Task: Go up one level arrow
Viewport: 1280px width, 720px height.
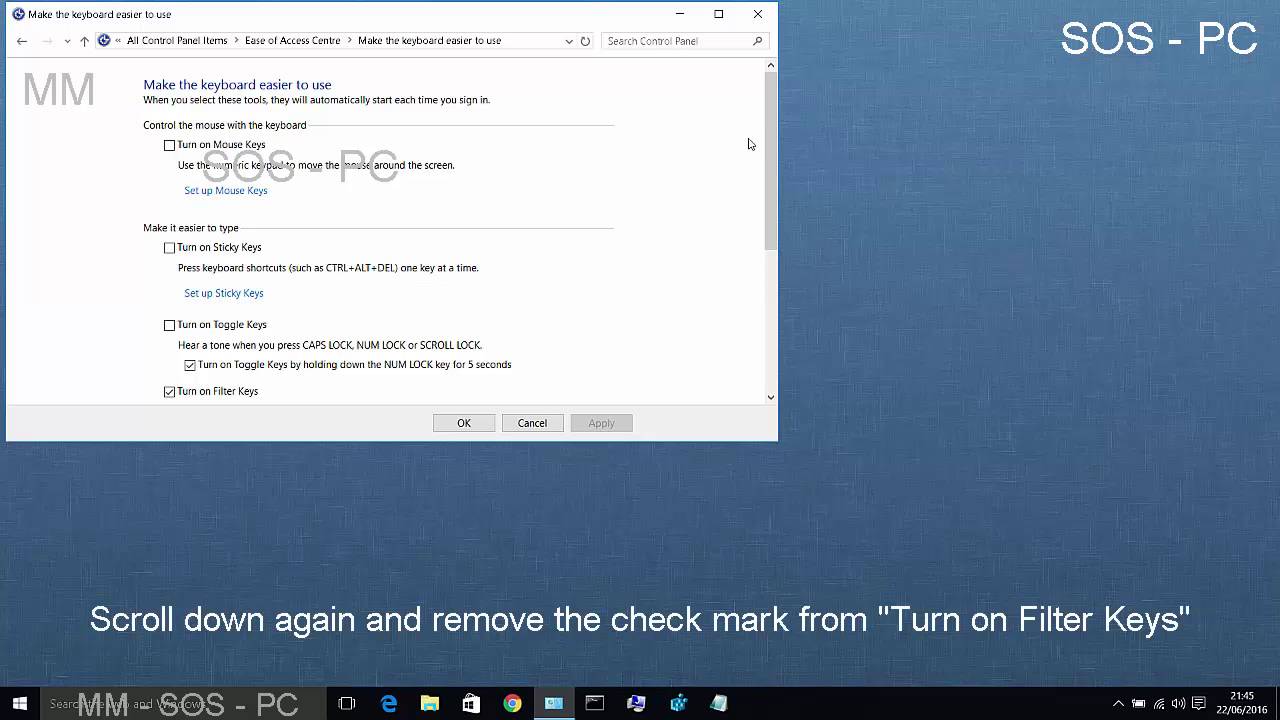Action: [84, 41]
